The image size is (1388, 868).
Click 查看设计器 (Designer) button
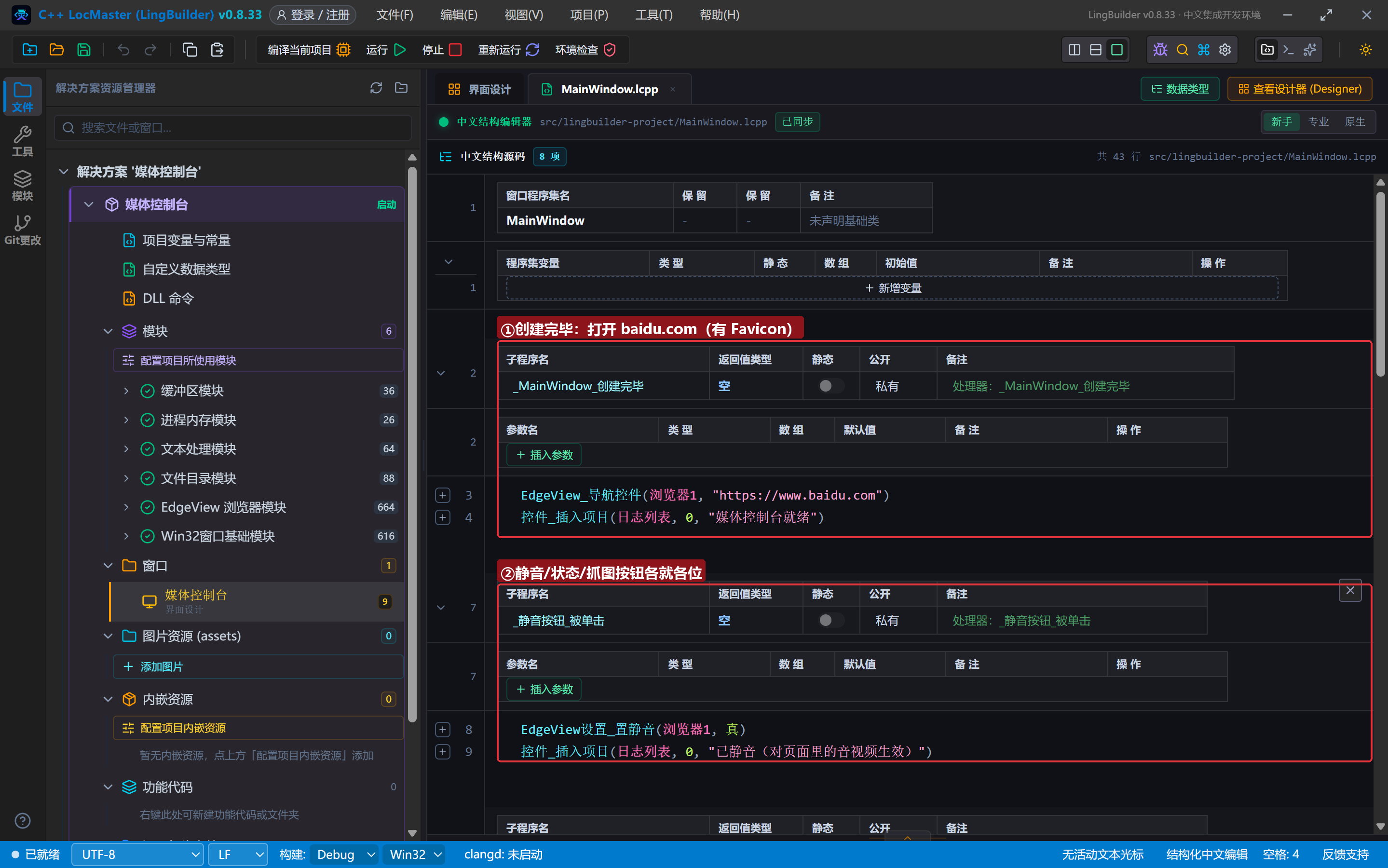1300,89
